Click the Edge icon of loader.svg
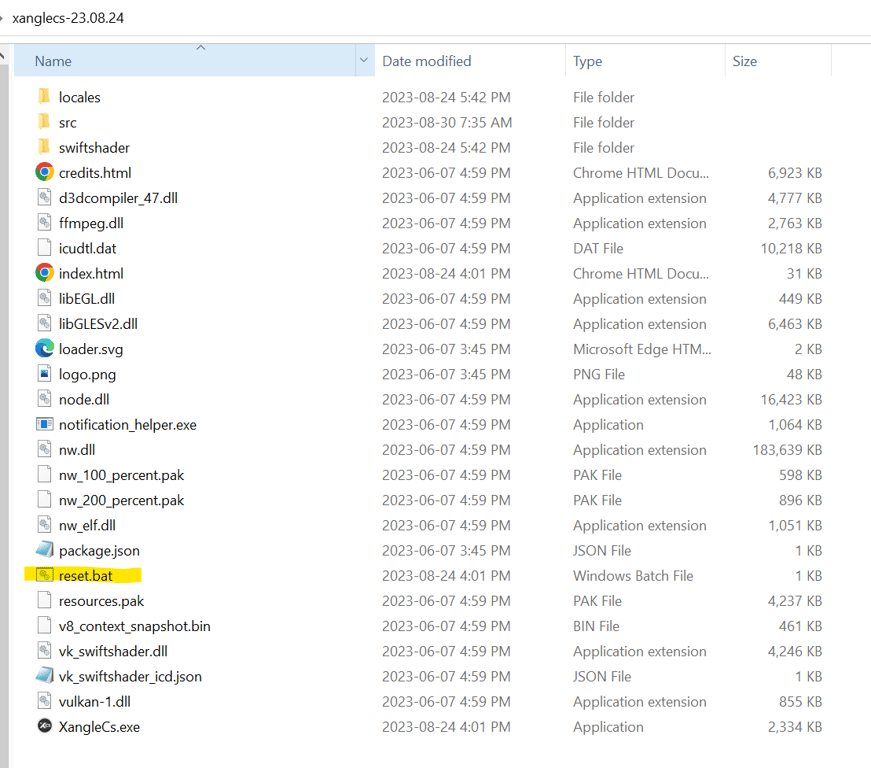This screenshot has width=871, height=768. pyautogui.click(x=44, y=348)
